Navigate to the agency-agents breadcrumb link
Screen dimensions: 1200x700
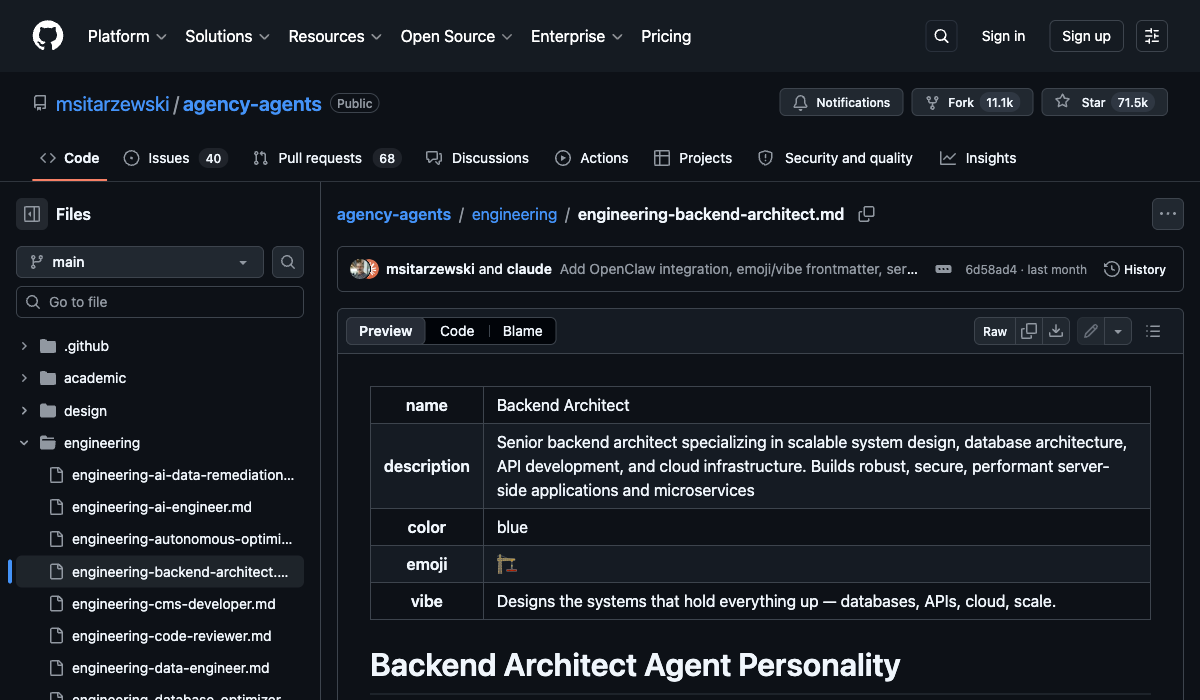[394, 214]
